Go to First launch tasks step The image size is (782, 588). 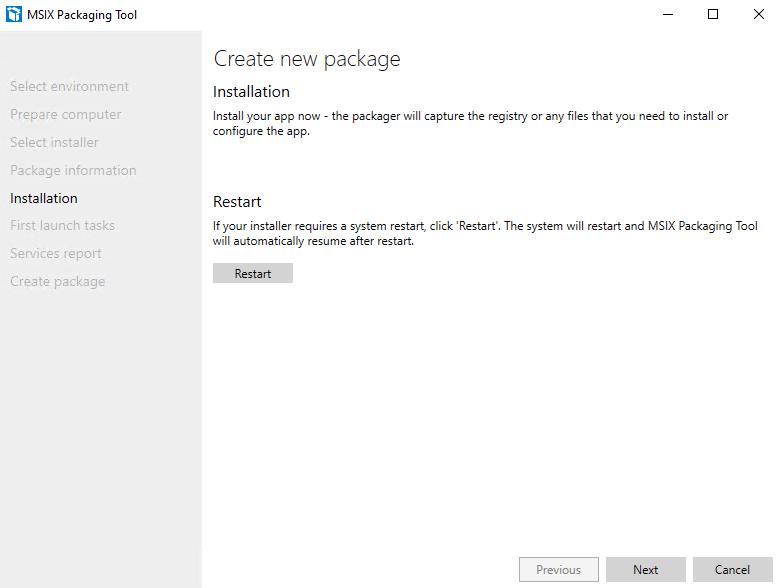click(62, 225)
